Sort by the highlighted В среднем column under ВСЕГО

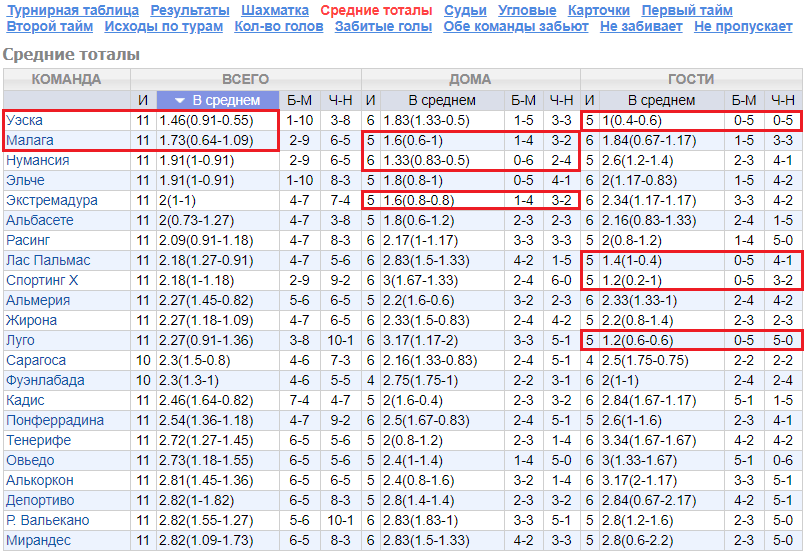218,100
